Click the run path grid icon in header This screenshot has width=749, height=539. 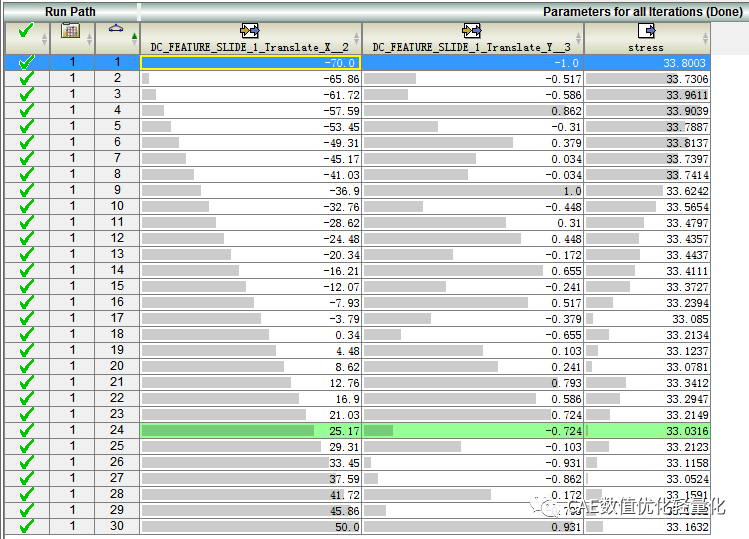(x=70, y=31)
